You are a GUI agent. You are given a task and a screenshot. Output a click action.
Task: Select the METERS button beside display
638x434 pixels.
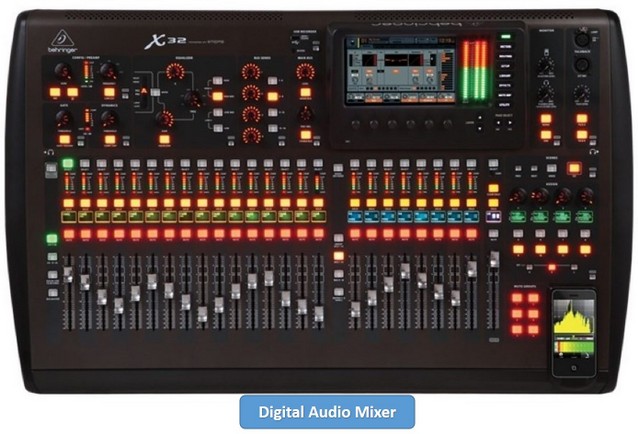point(505,47)
